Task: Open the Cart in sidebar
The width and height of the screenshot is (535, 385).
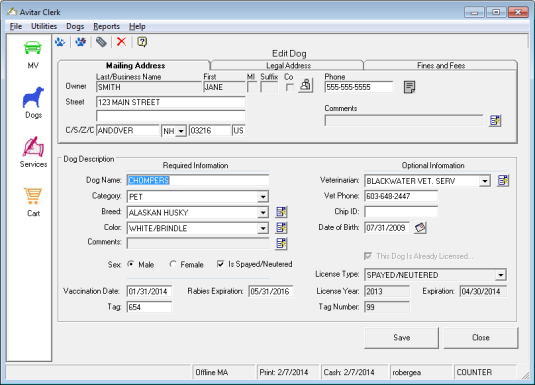Action: (33, 202)
